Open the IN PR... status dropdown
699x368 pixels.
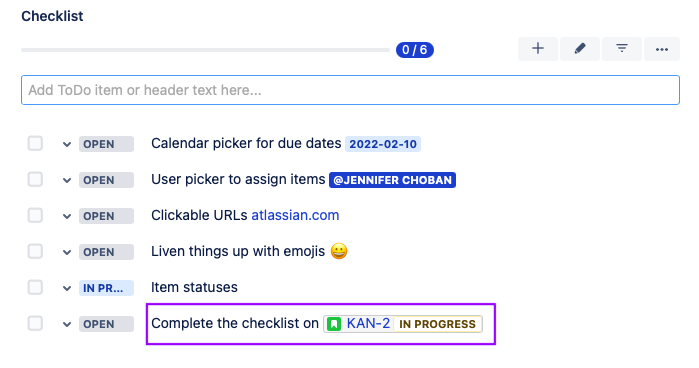pos(106,288)
